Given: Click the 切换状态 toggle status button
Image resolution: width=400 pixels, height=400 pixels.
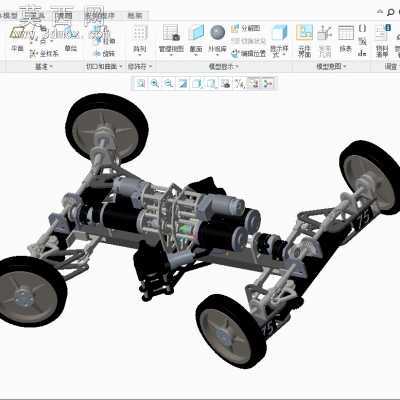Looking at the screenshot, I should point(249,41).
